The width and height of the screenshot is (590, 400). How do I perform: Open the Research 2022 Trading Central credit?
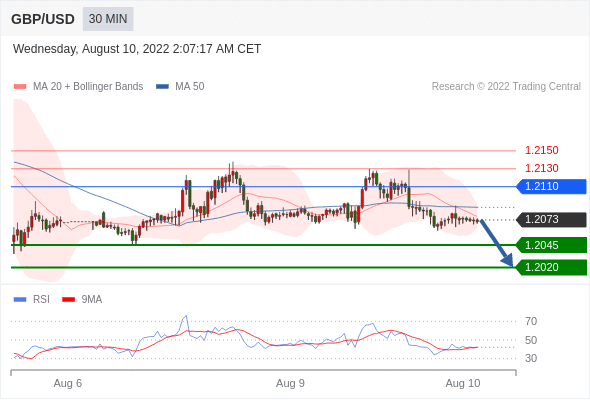[x=506, y=87]
